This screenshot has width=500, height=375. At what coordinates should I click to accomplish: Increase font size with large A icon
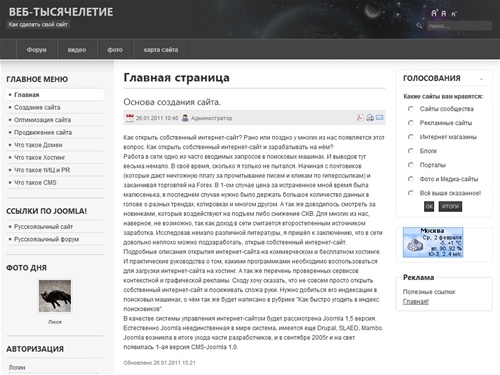434,13
